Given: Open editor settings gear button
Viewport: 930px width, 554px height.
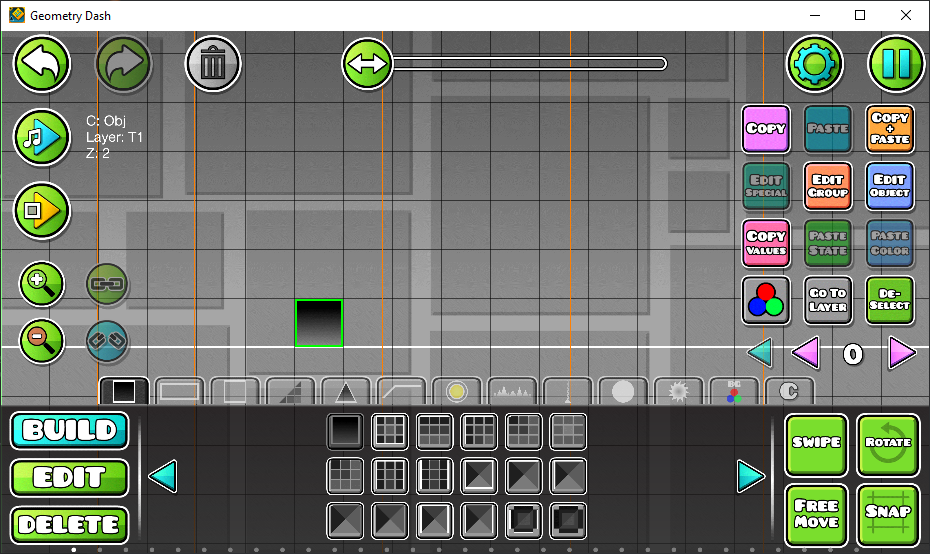Looking at the screenshot, I should pyautogui.click(x=814, y=63).
